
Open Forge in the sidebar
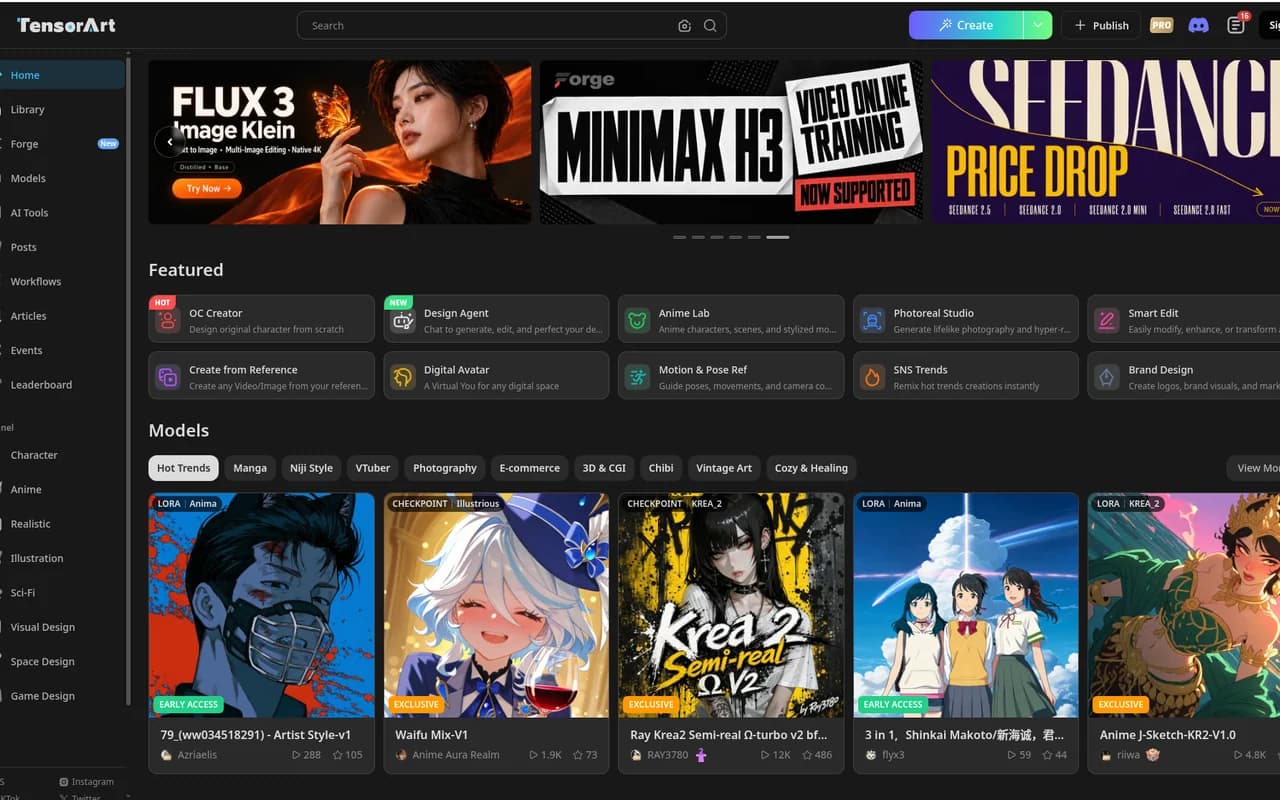click(x=62, y=144)
